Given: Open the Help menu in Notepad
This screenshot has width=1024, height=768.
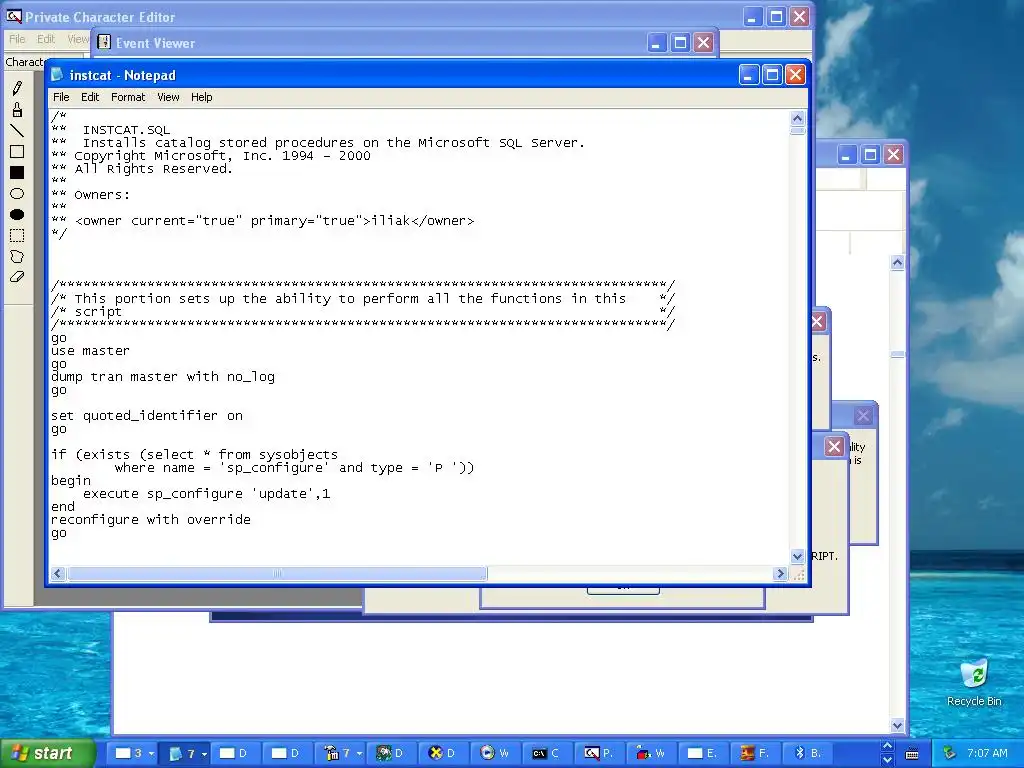Looking at the screenshot, I should pyautogui.click(x=201, y=97).
